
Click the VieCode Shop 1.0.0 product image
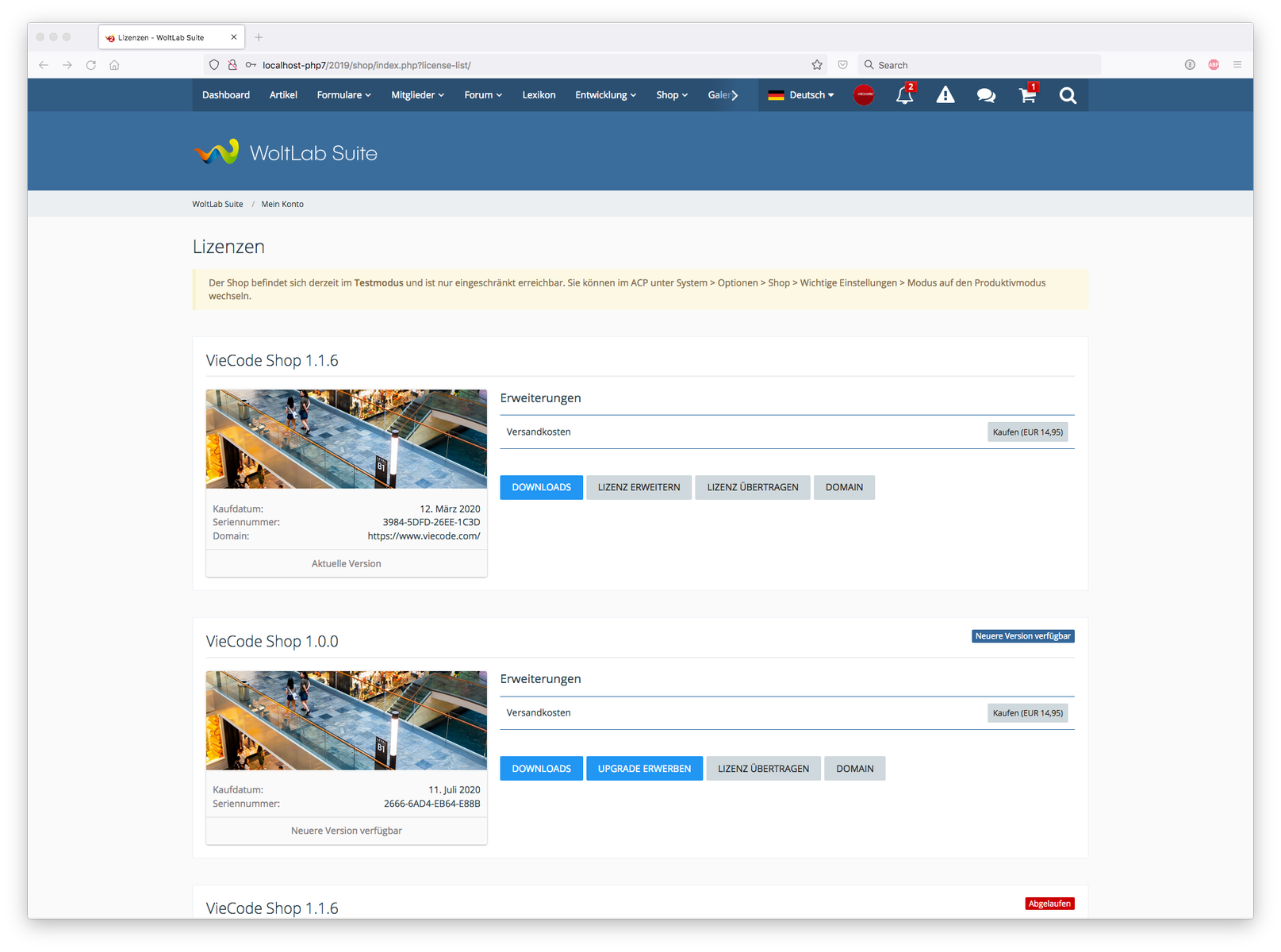[346, 720]
